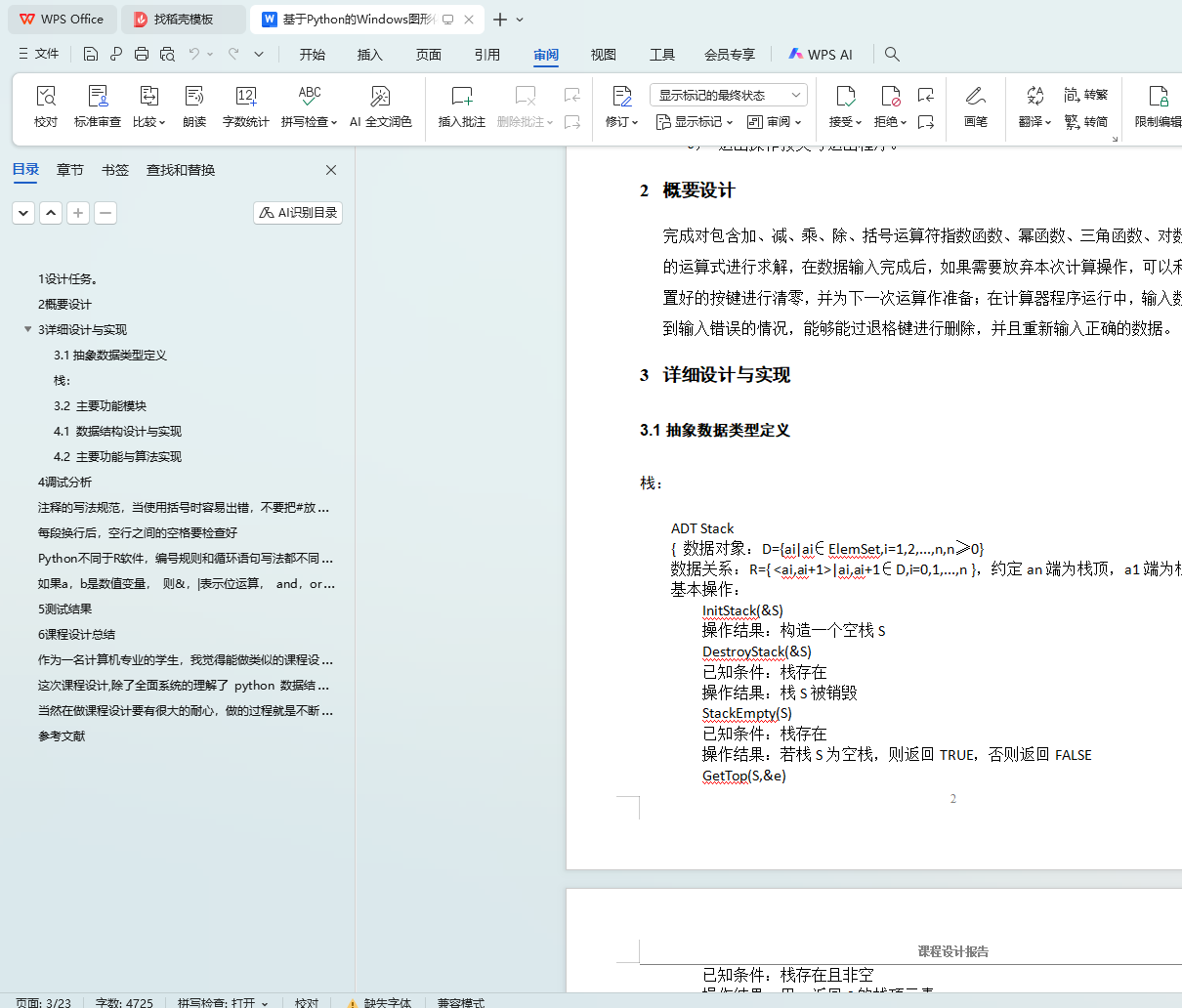Switch to the 引用 ribbon tab

pos(487,55)
